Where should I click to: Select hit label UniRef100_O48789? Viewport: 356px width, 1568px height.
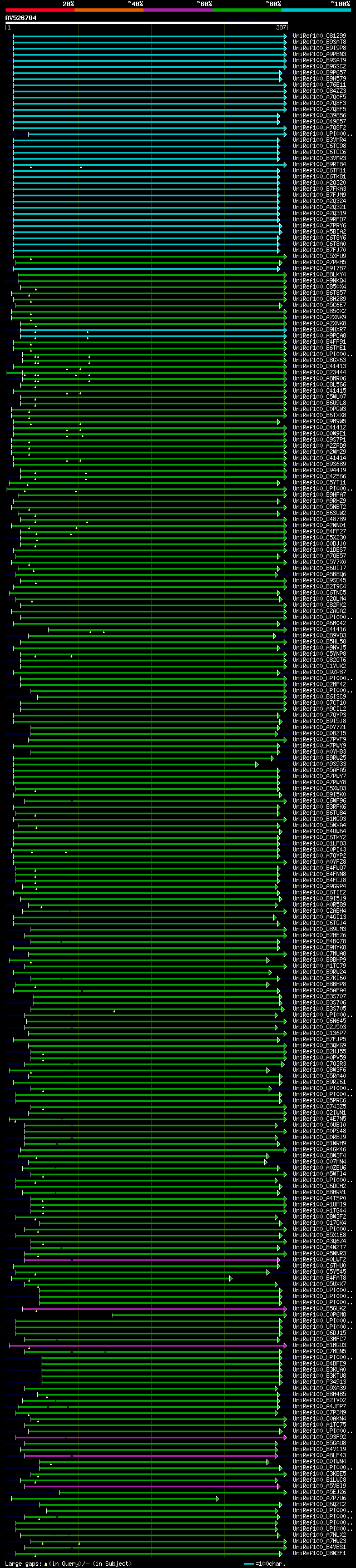pos(319,519)
